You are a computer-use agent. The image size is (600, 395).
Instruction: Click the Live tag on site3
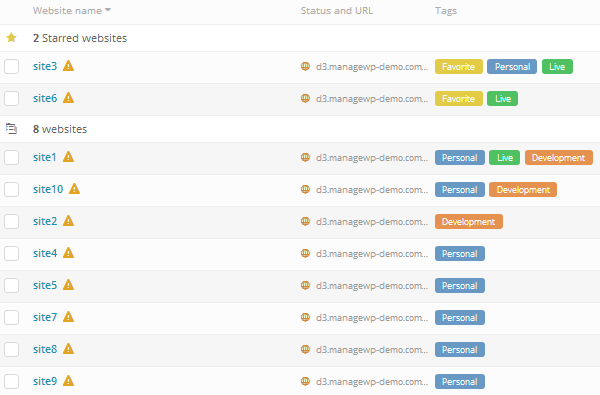pos(557,67)
